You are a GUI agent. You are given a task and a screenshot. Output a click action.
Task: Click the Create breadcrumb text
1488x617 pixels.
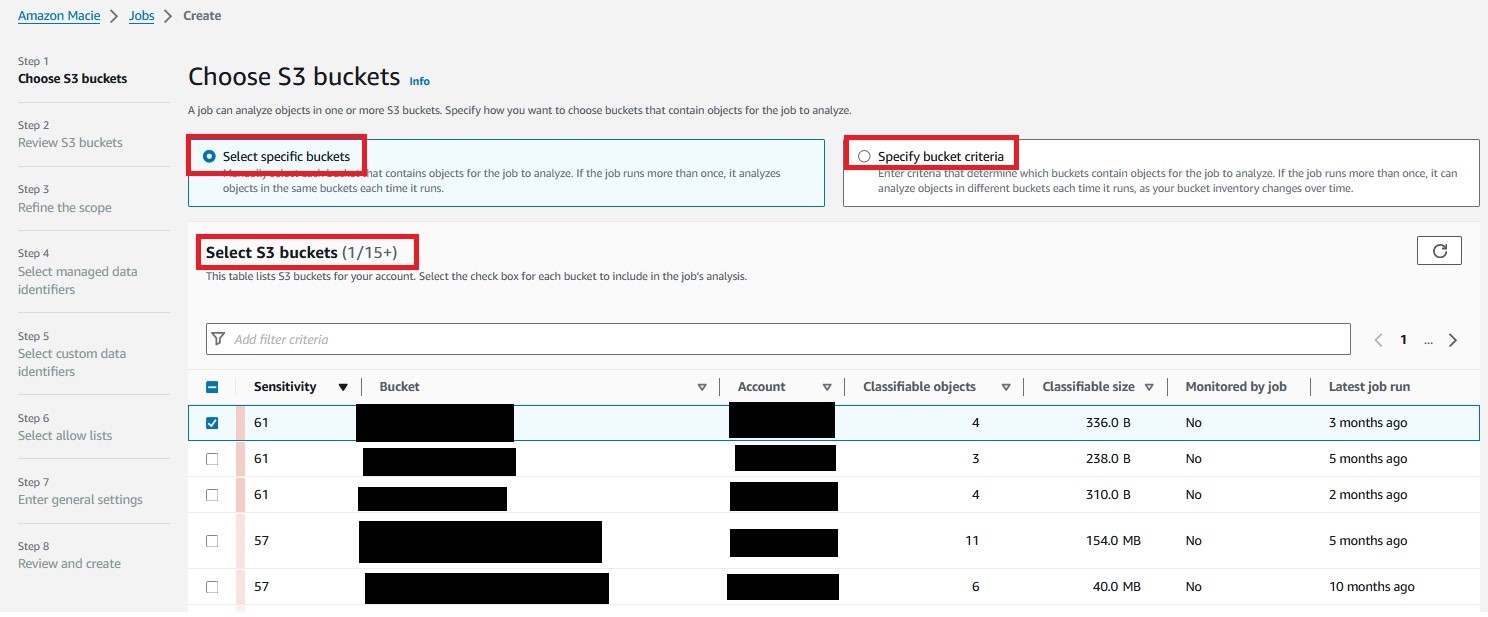coord(202,16)
